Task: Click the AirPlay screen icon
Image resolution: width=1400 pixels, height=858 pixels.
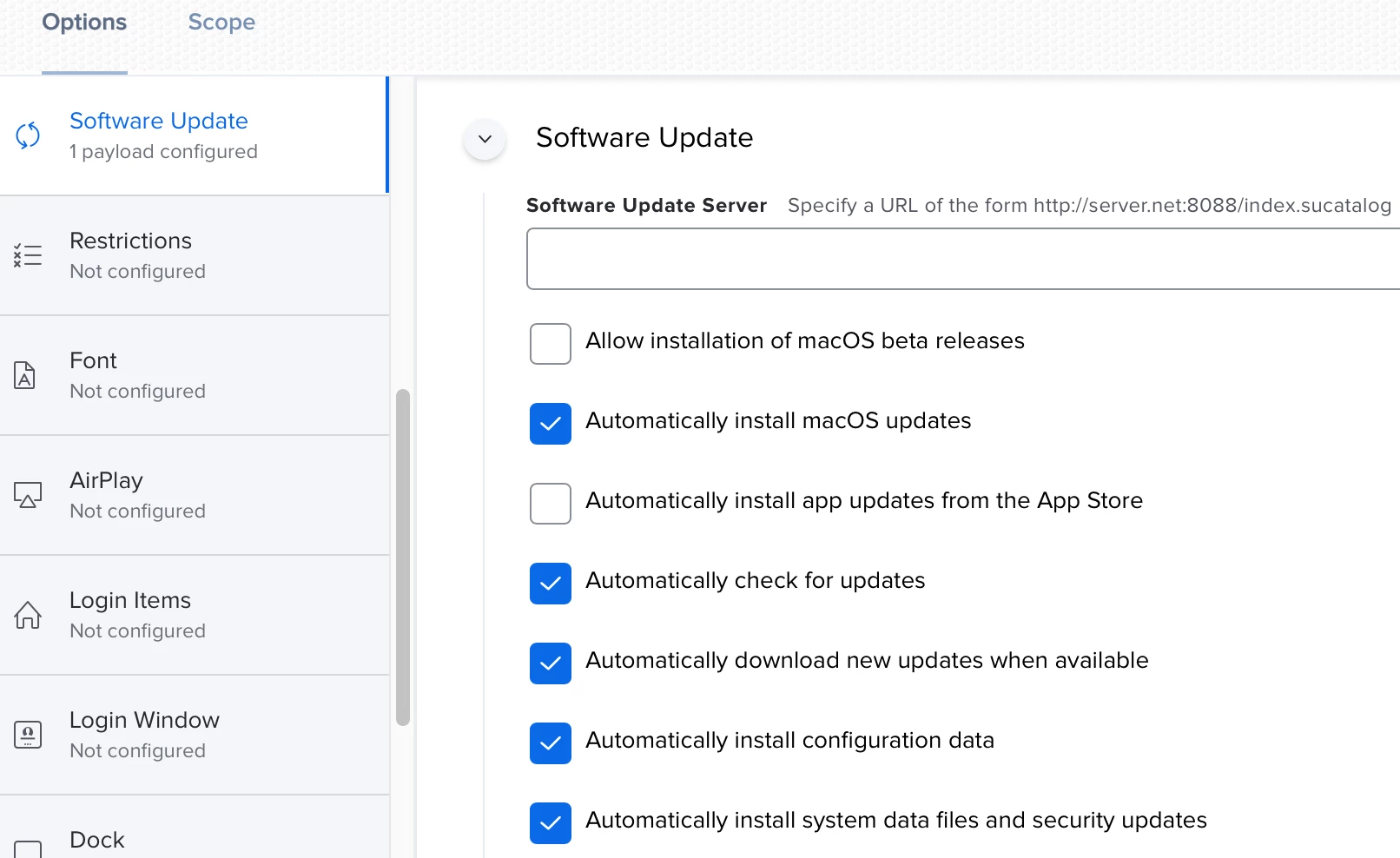Action: click(x=28, y=495)
